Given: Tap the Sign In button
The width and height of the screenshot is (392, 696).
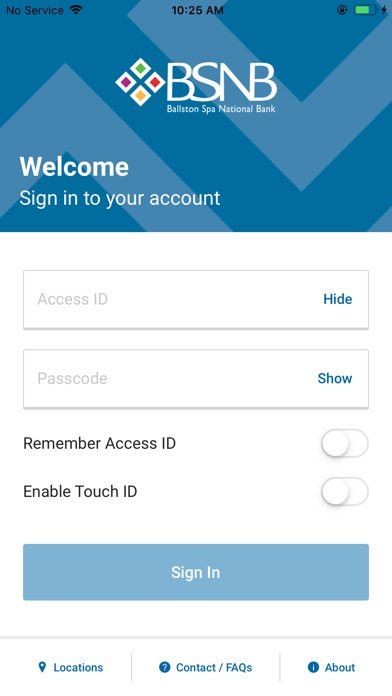Looking at the screenshot, I should click(196, 572).
